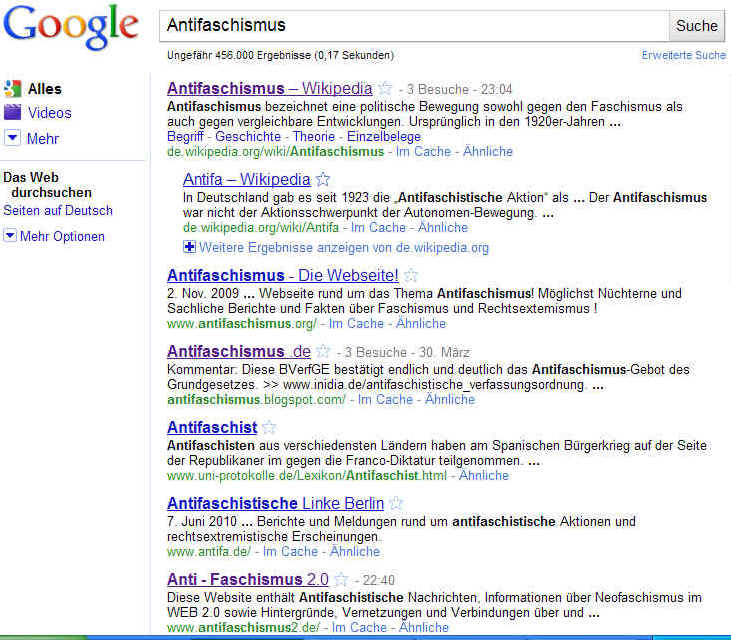The height and width of the screenshot is (640, 731).
Task: Open Mehr Optionen link
Action: [62, 236]
